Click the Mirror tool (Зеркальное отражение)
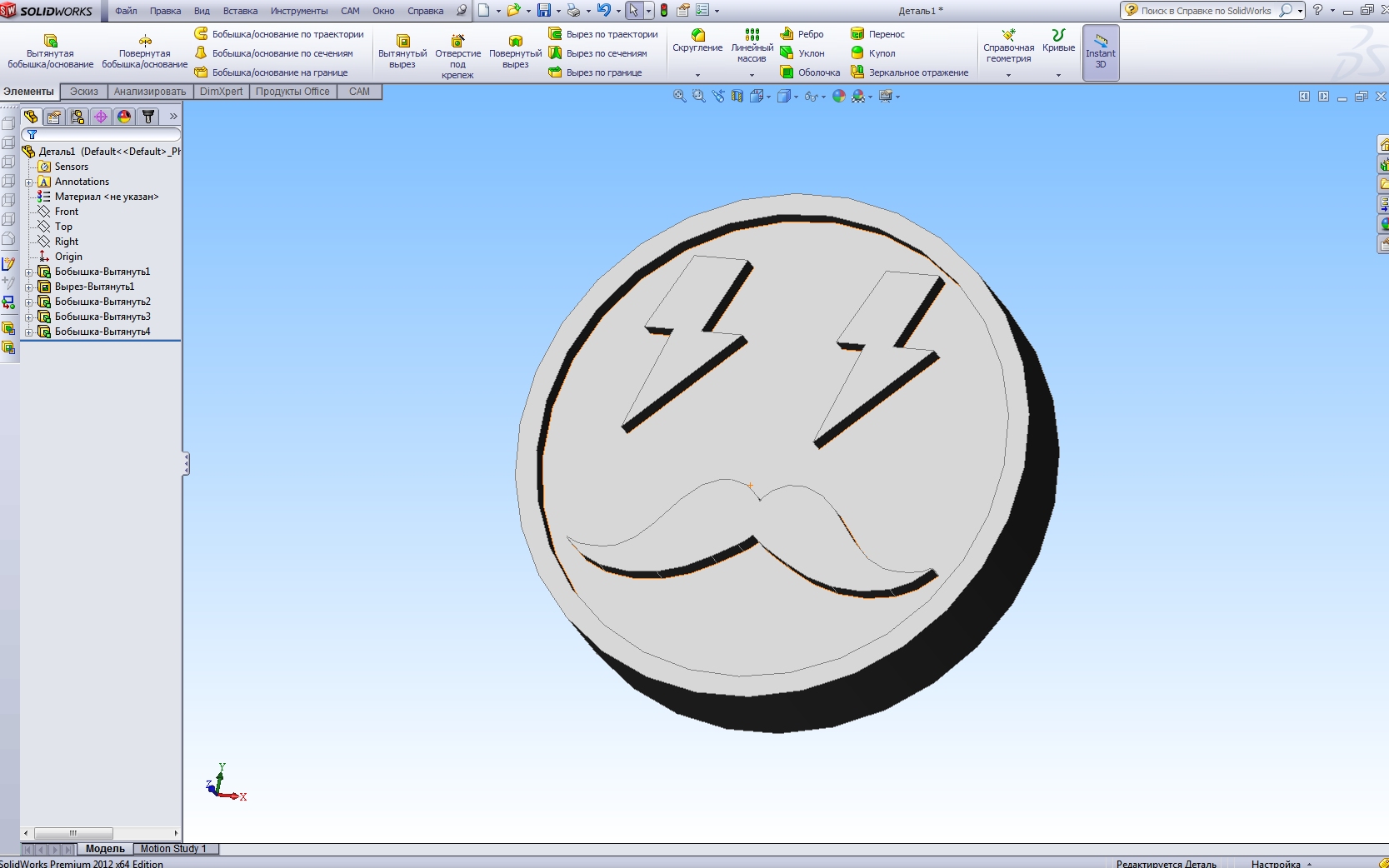Image resolution: width=1389 pixels, height=868 pixels. [909, 72]
